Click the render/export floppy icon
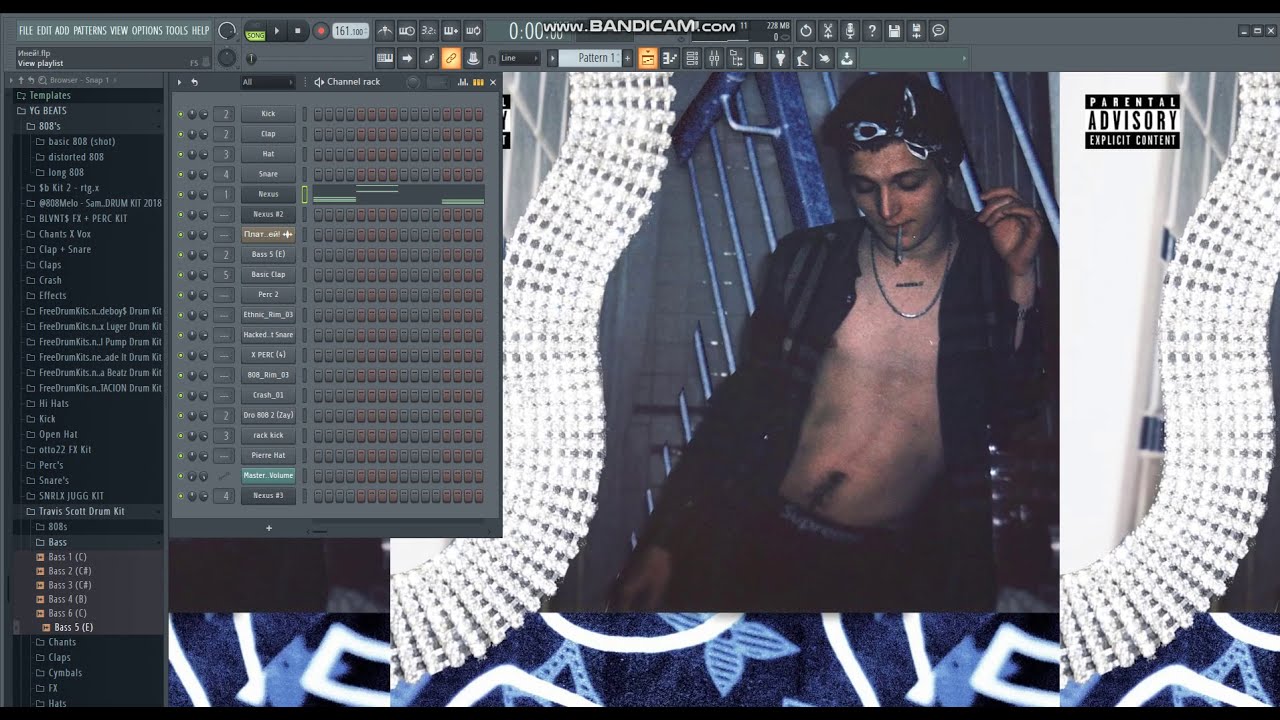 click(x=916, y=31)
